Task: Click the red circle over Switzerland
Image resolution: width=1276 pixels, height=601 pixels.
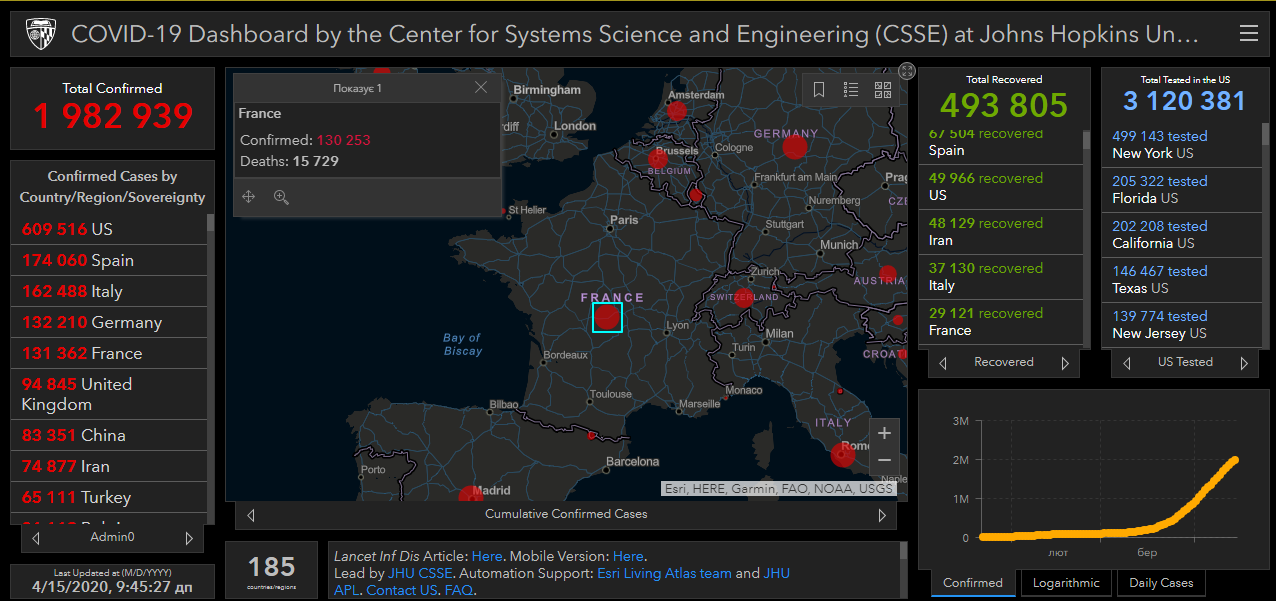Action: point(743,297)
